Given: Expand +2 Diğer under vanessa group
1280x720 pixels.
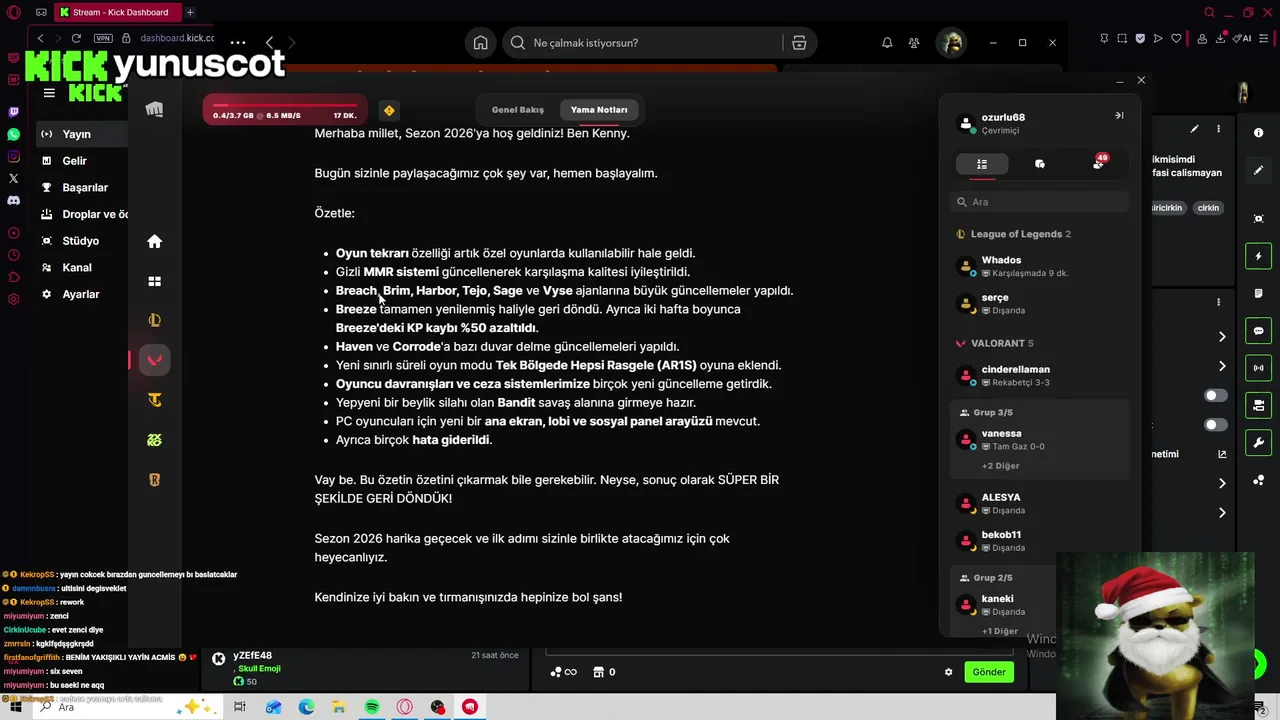Looking at the screenshot, I should click(x=1000, y=466).
